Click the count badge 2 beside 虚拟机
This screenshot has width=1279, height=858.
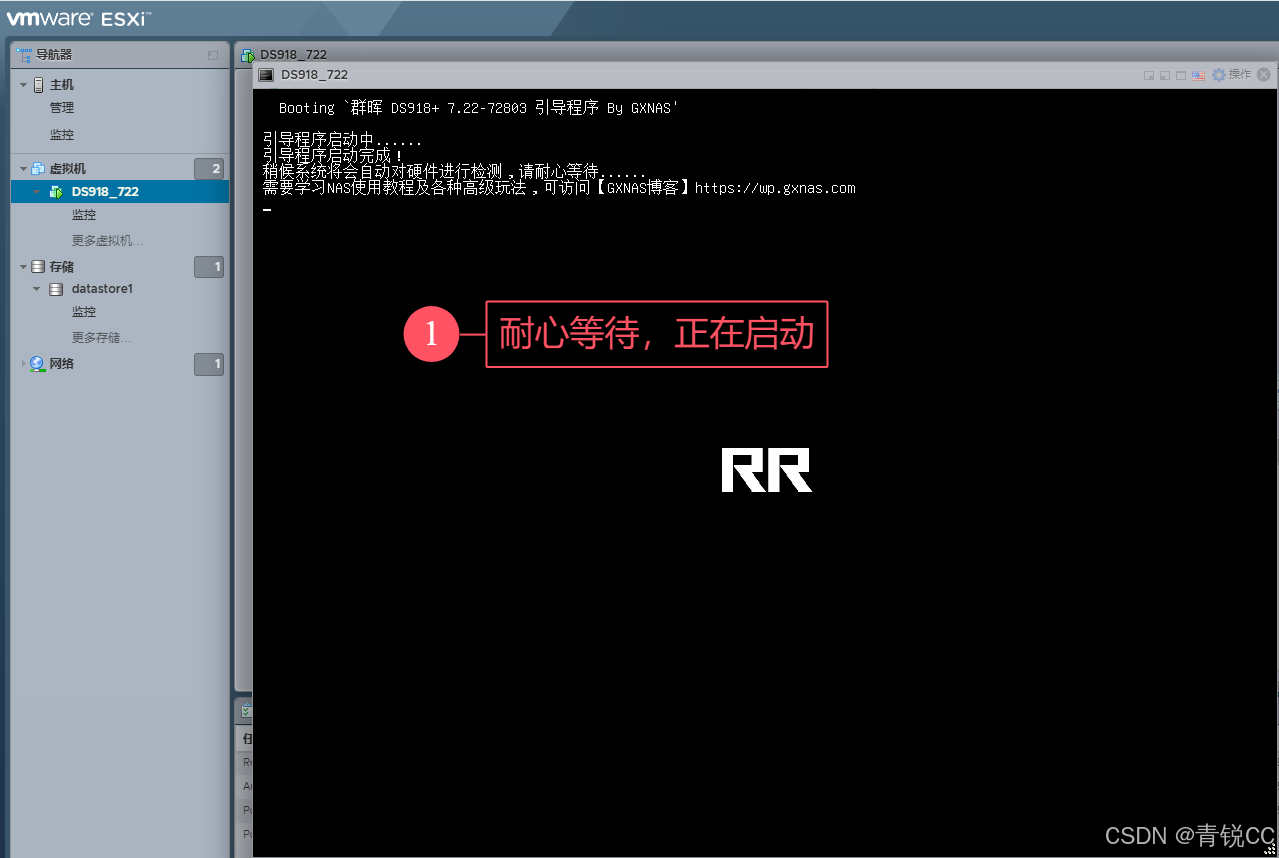pos(209,169)
